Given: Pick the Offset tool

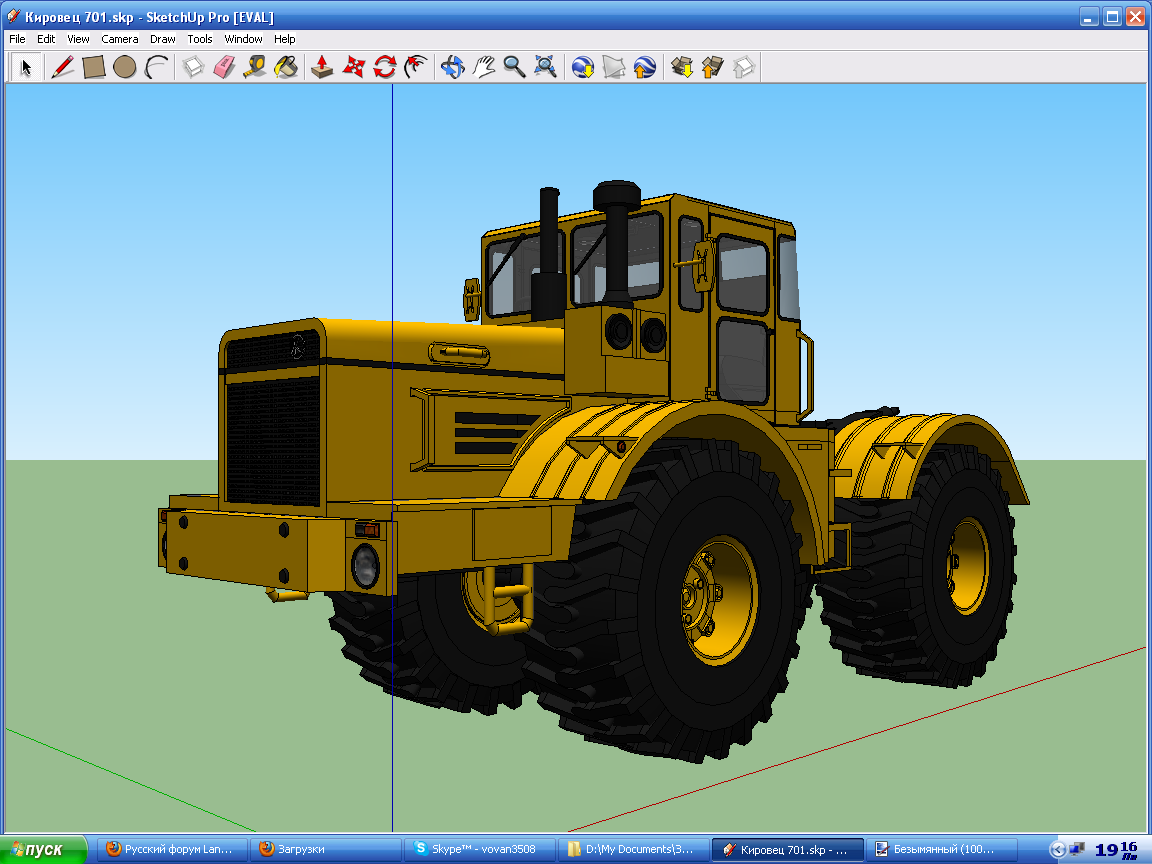Looking at the screenshot, I should [x=415, y=68].
